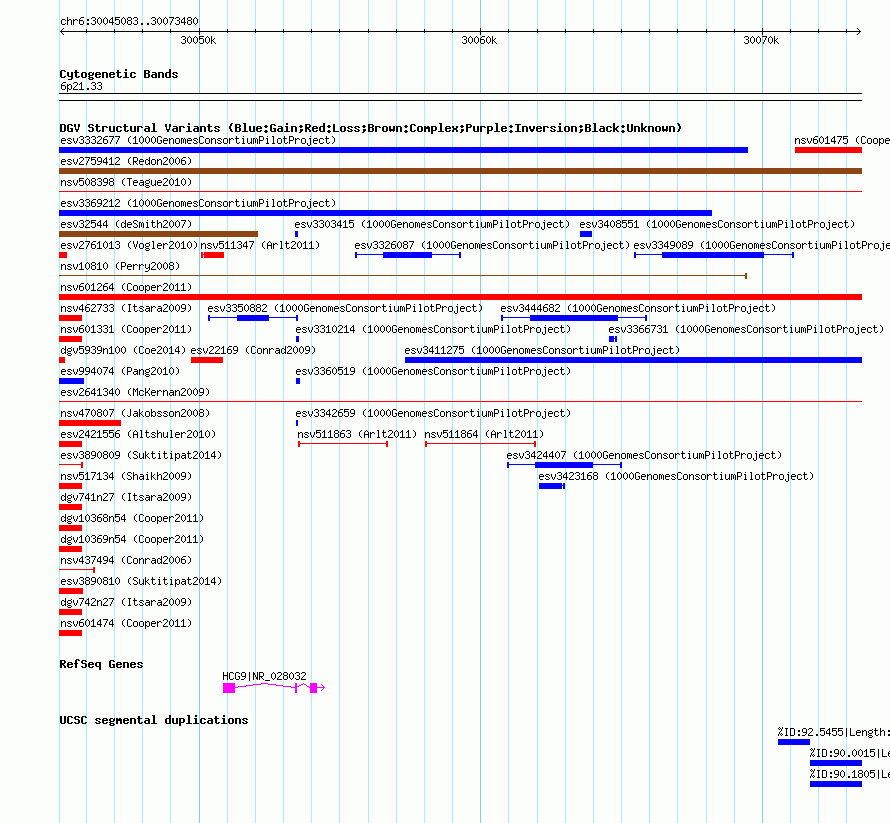Screen dimensions: 890x823
Task: Click the nsv601474 (Cooper2011) label
Action: pyautogui.click(x=126, y=623)
